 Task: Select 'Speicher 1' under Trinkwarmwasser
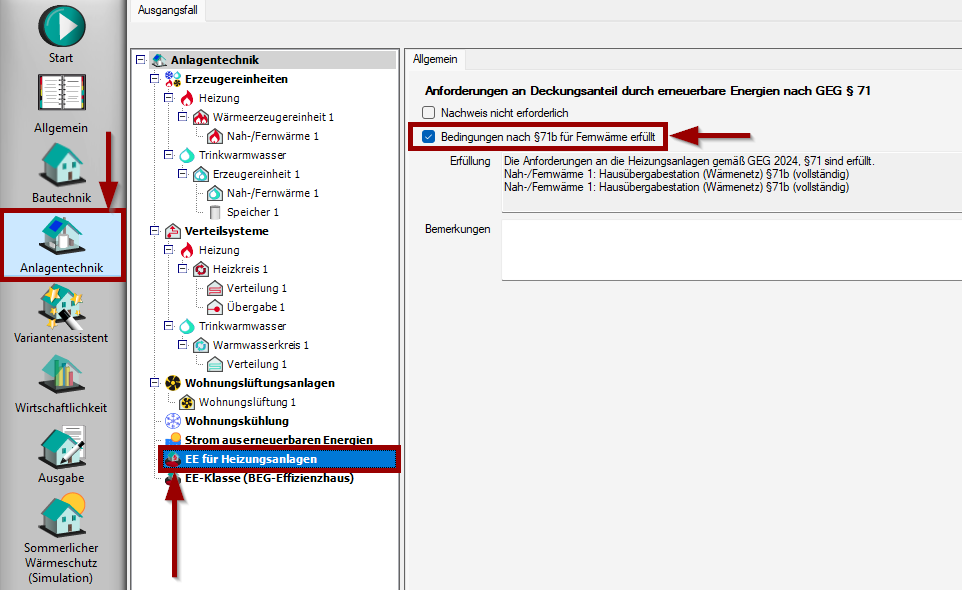(252, 212)
